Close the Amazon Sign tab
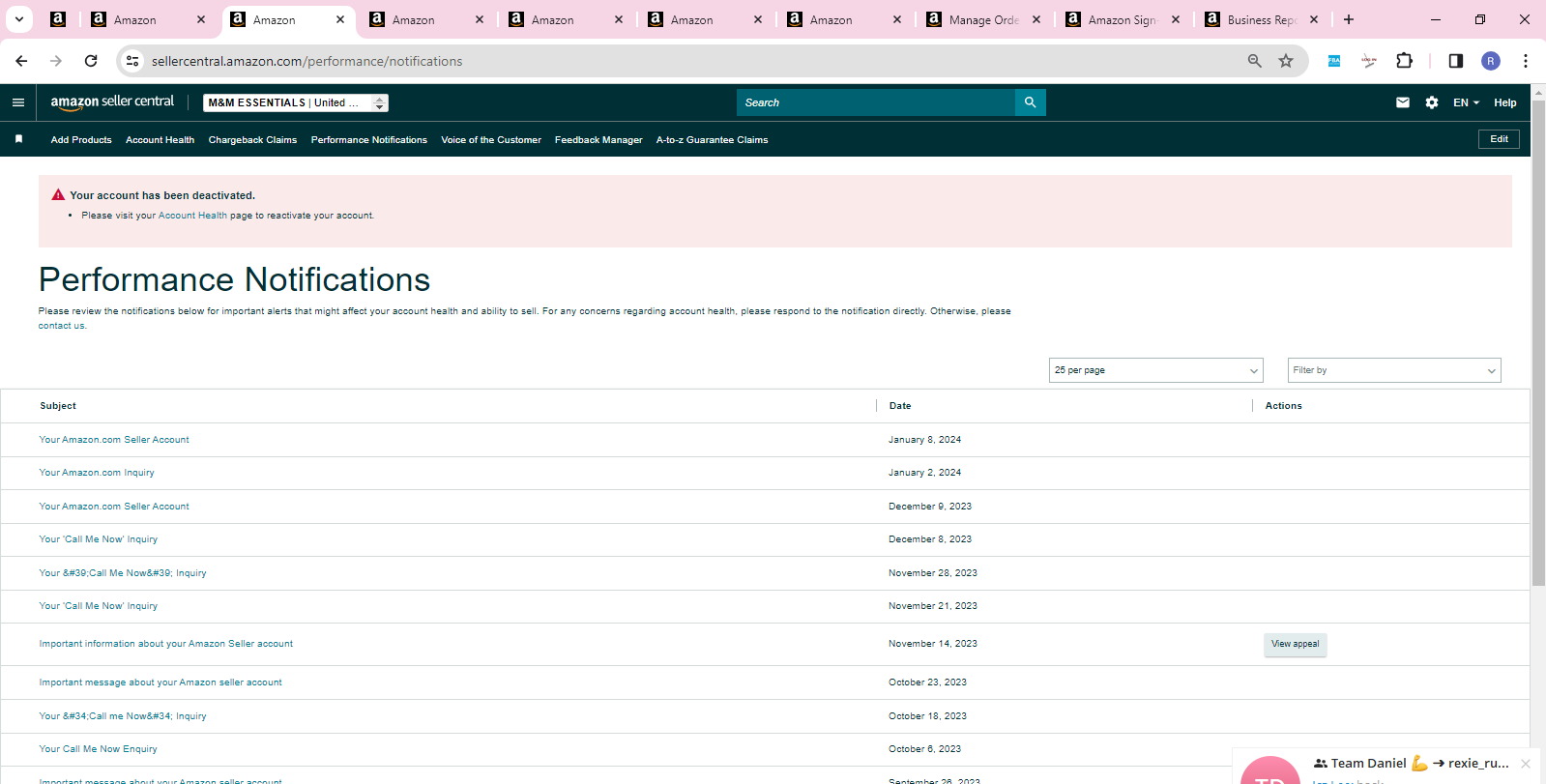Image resolution: width=1546 pixels, height=784 pixels. 1176,19
